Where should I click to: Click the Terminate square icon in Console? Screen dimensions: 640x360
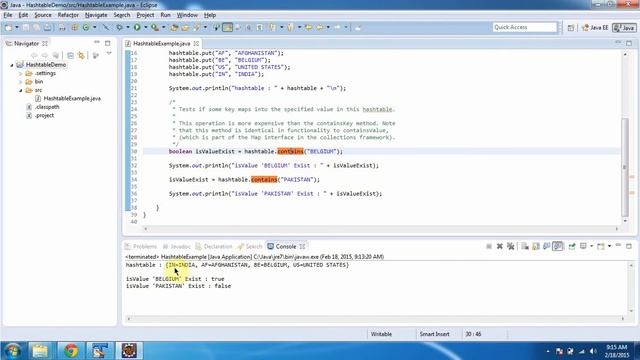pos(489,246)
